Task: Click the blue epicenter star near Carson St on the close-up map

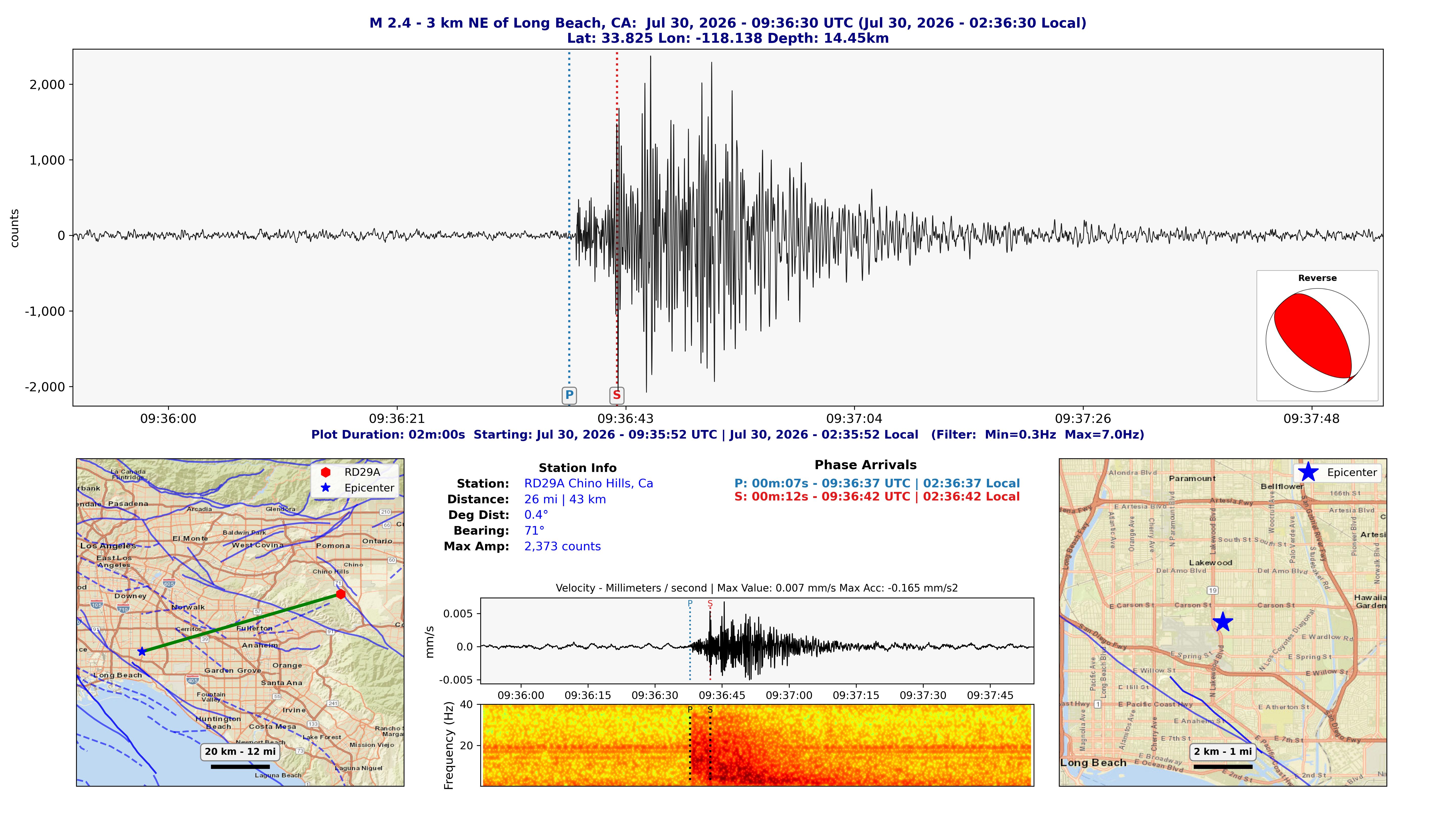Action: click(1223, 622)
